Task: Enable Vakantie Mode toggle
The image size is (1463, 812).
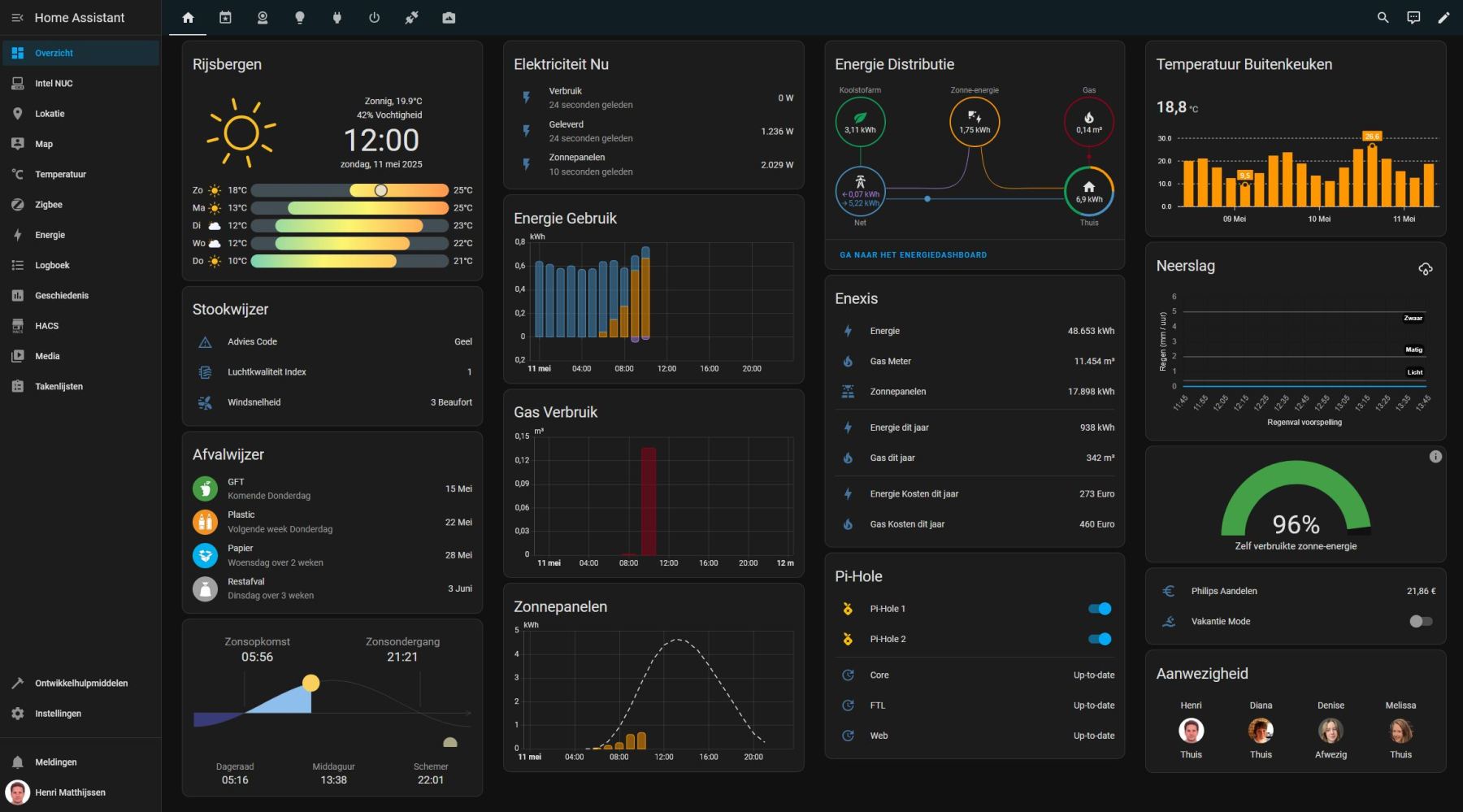Action: coord(1421,621)
